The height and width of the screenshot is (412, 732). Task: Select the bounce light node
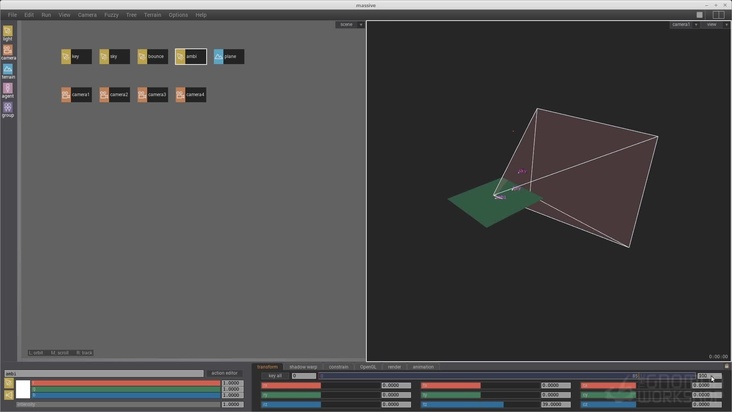(x=152, y=57)
